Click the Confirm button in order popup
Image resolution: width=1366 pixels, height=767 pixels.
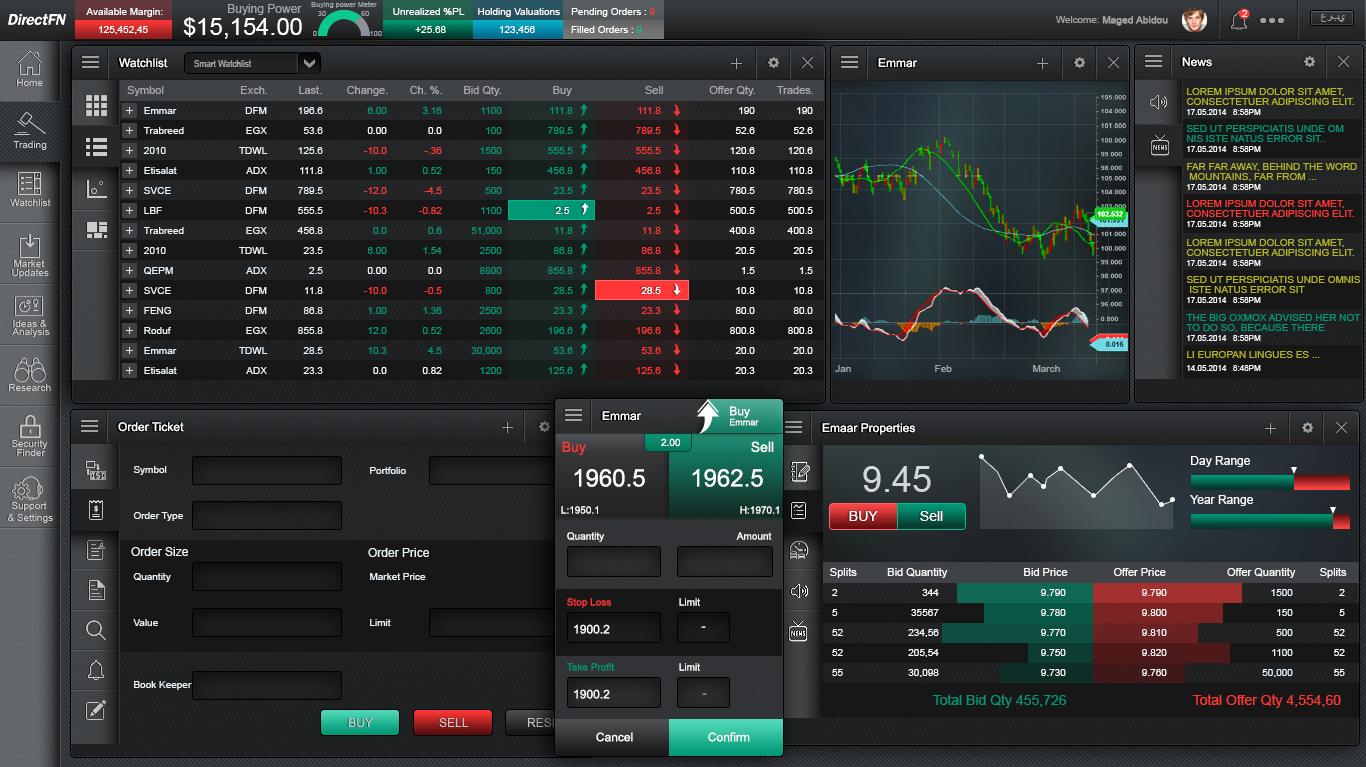(x=727, y=737)
